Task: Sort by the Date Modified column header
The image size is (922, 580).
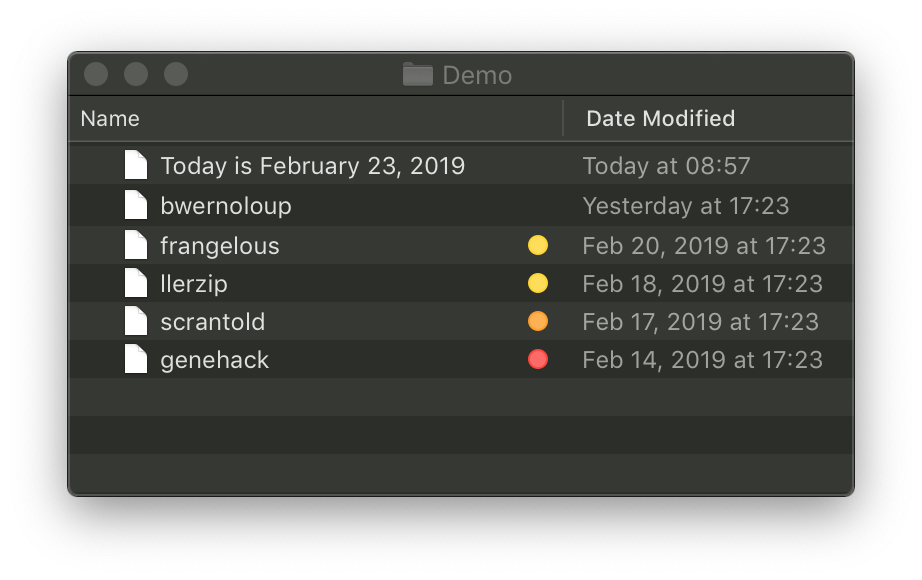Action: 660,119
